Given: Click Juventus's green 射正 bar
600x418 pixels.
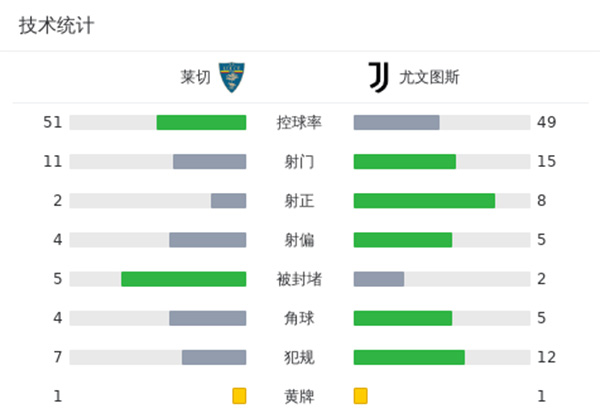Looking at the screenshot, I should (x=424, y=201).
